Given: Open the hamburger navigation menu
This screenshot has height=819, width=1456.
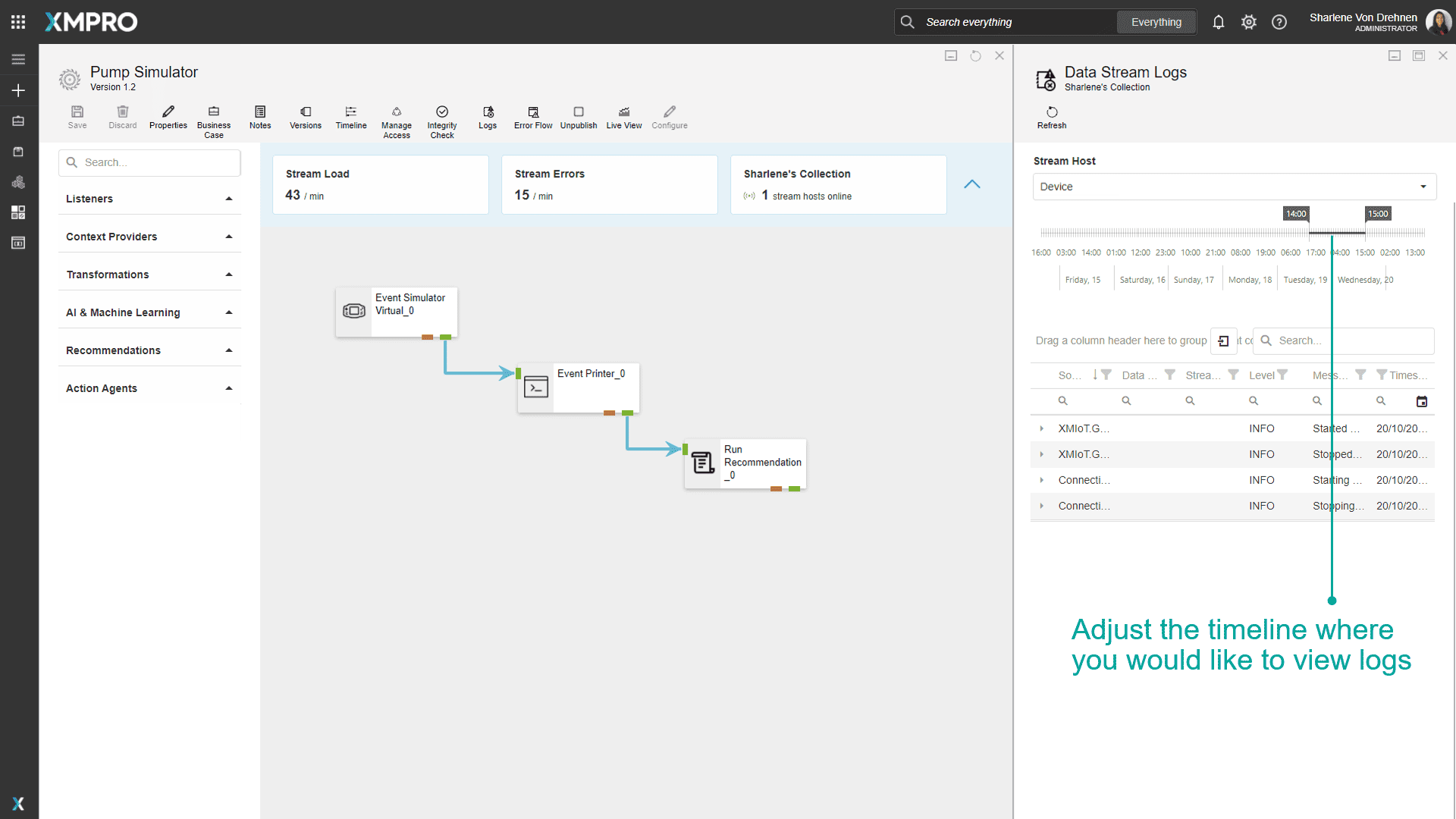Looking at the screenshot, I should coord(17,58).
